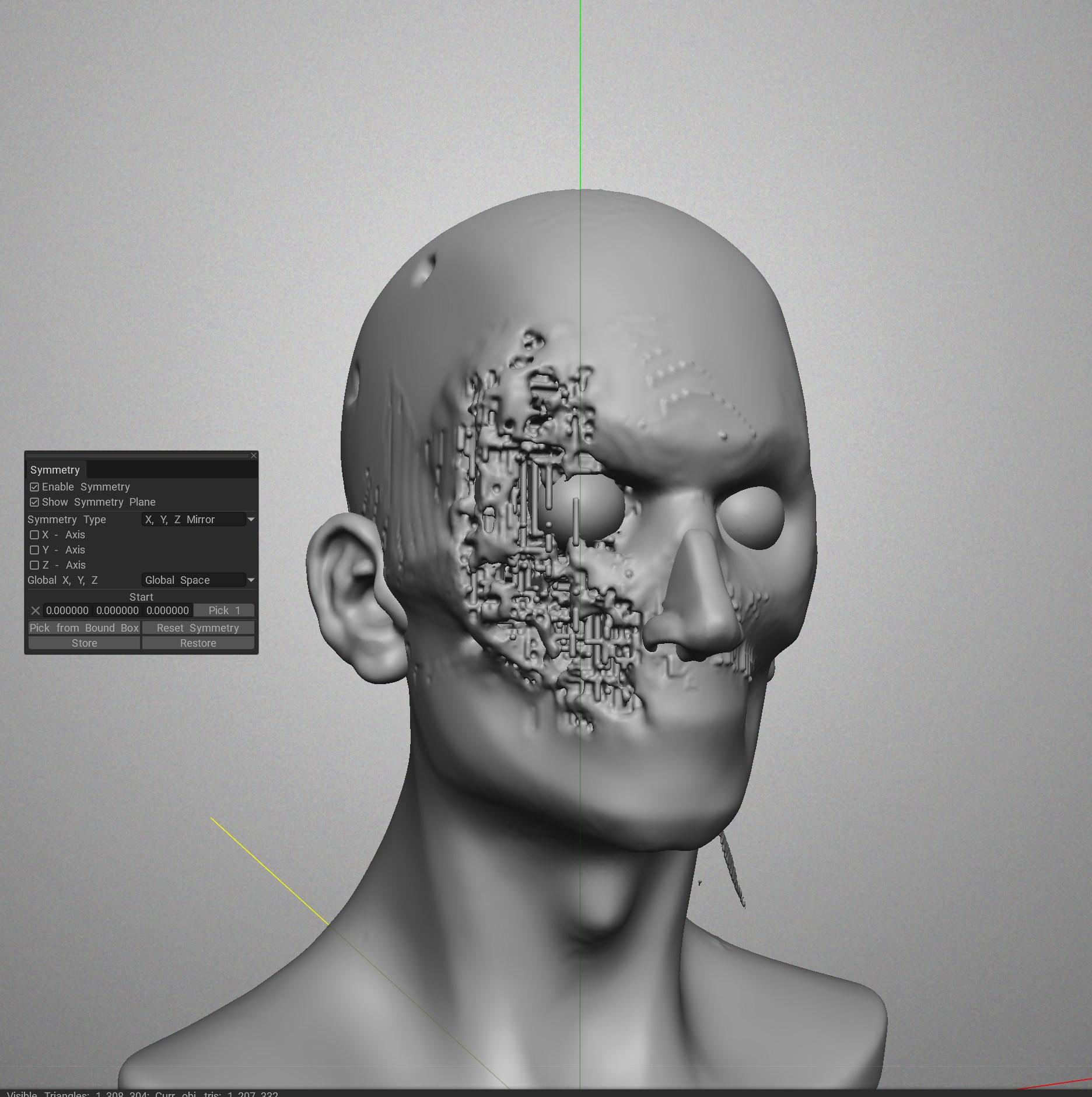
Task: Store the current symmetry setup
Action: (x=84, y=643)
